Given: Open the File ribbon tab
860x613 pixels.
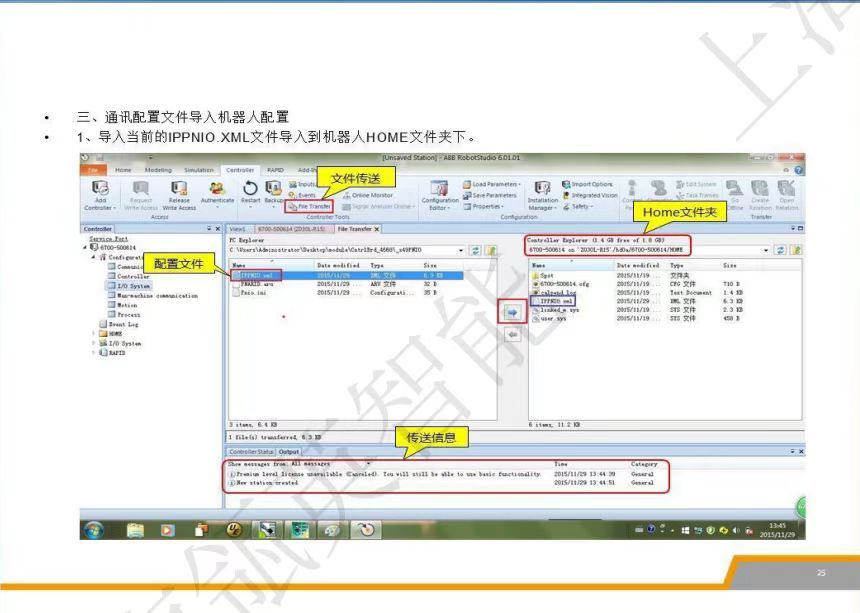Looking at the screenshot, I should coord(93,170).
